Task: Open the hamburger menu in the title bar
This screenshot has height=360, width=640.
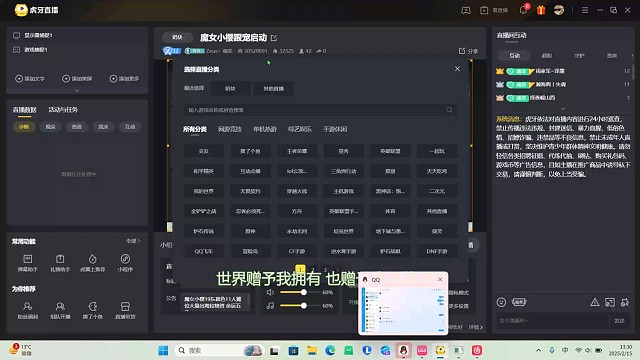Action: point(585,10)
